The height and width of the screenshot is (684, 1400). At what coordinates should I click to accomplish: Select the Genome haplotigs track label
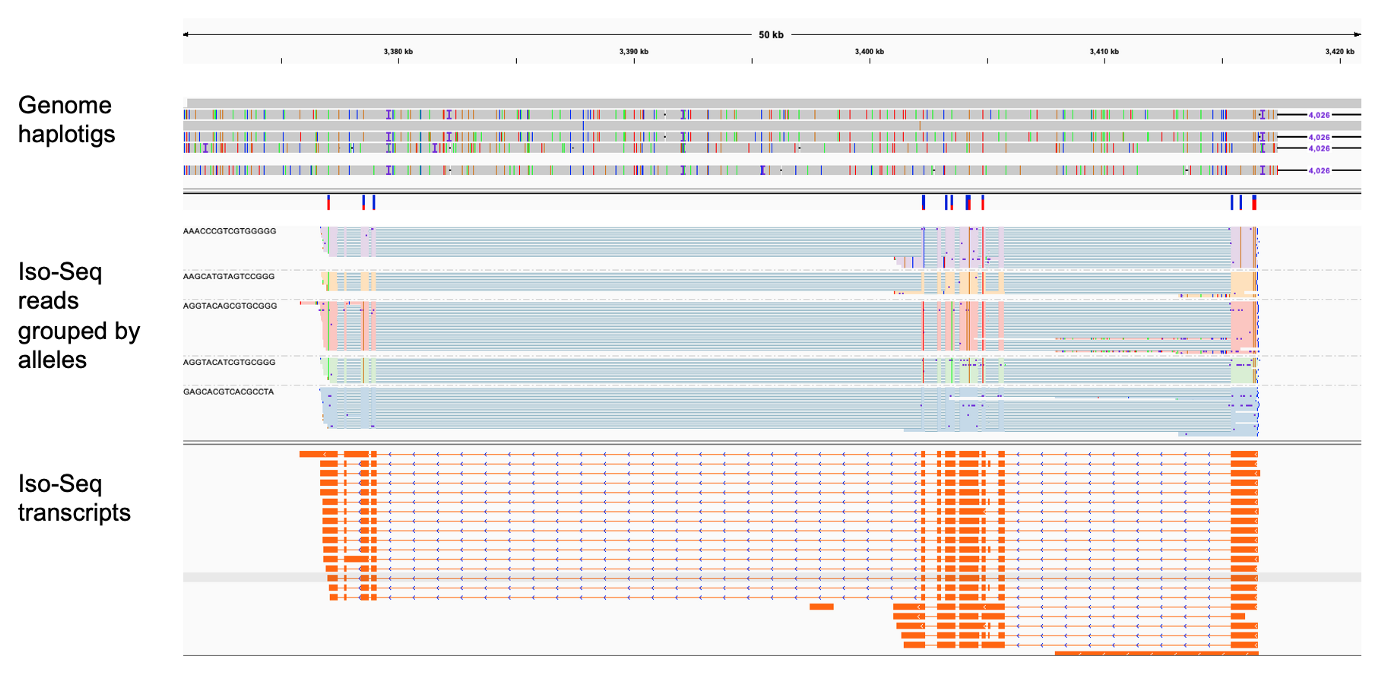point(65,120)
